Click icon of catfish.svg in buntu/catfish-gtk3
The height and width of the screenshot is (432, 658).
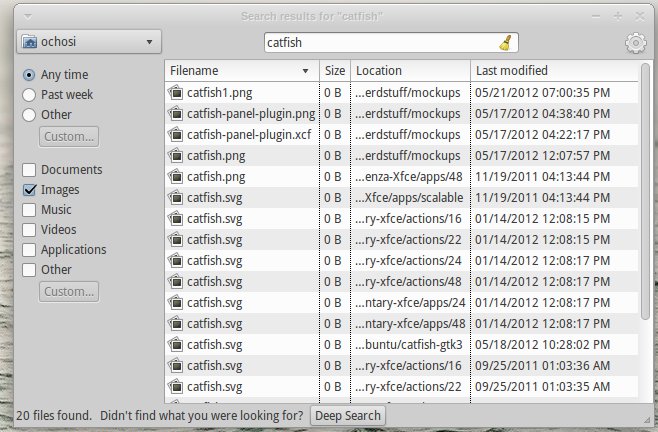pos(176,344)
